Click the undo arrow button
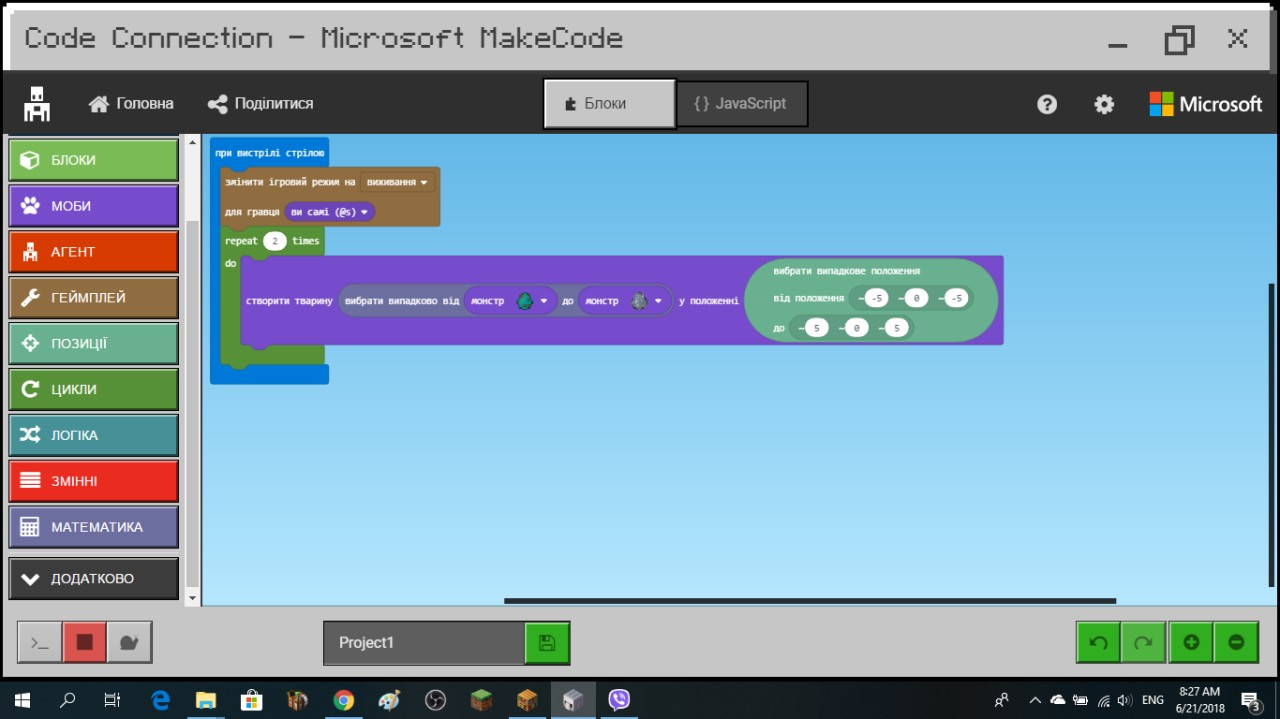This screenshot has width=1280, height=719. [1098, 642]
